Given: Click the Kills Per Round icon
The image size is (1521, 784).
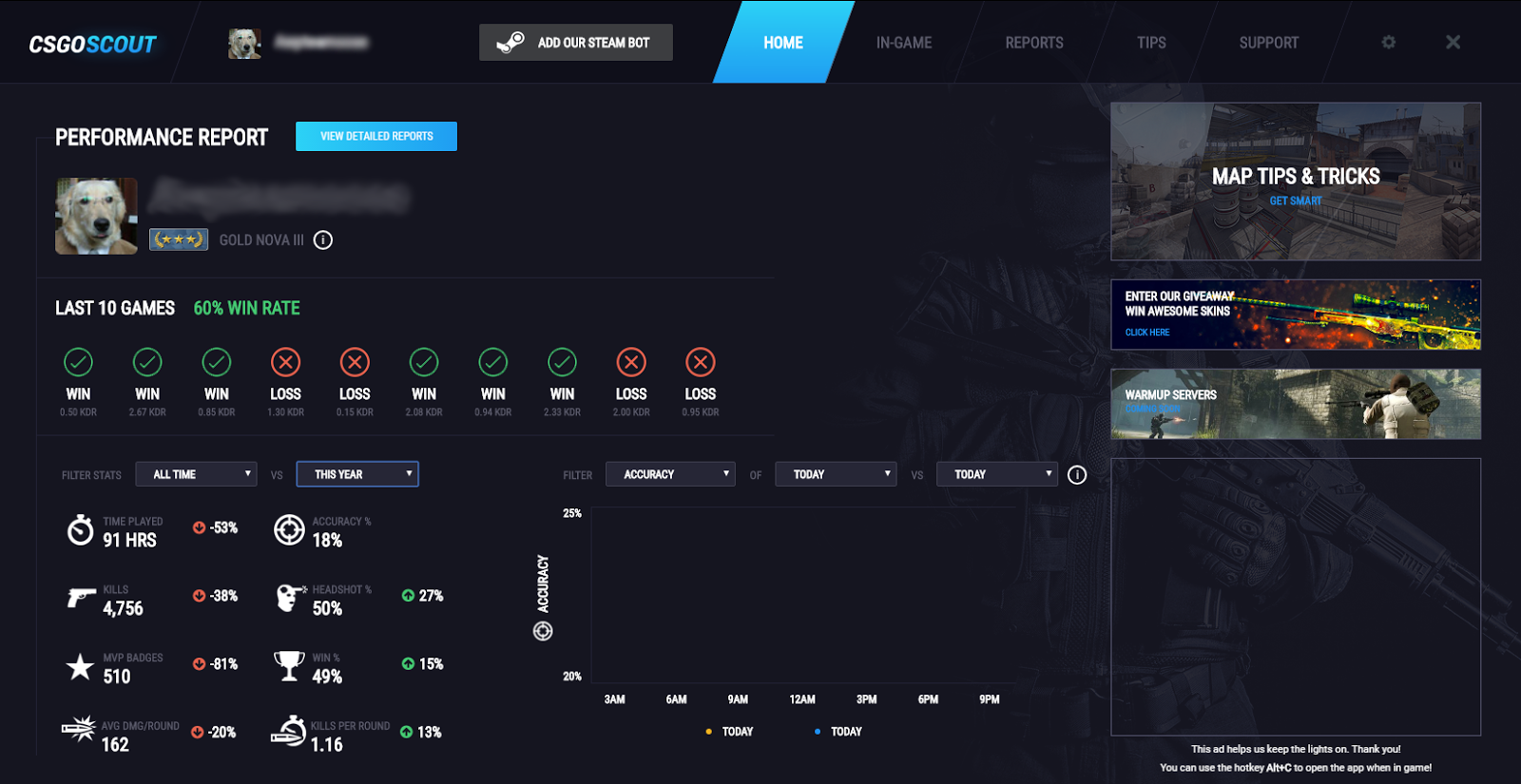Looking at the screenshot, I should coord(288,731).
